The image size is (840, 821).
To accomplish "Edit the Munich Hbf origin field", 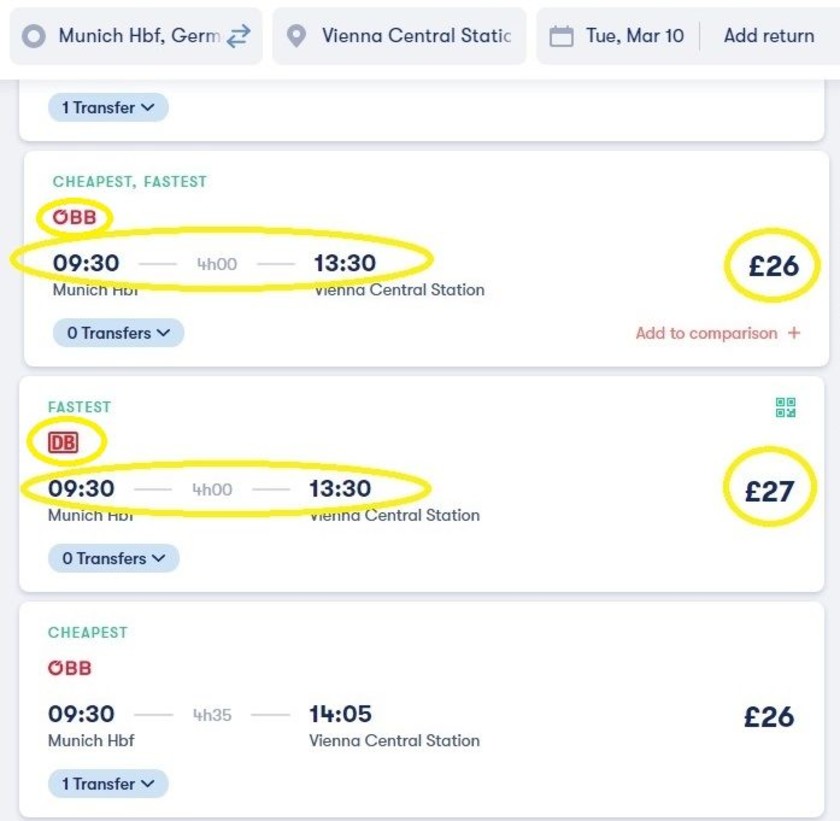I will point(136,36).
